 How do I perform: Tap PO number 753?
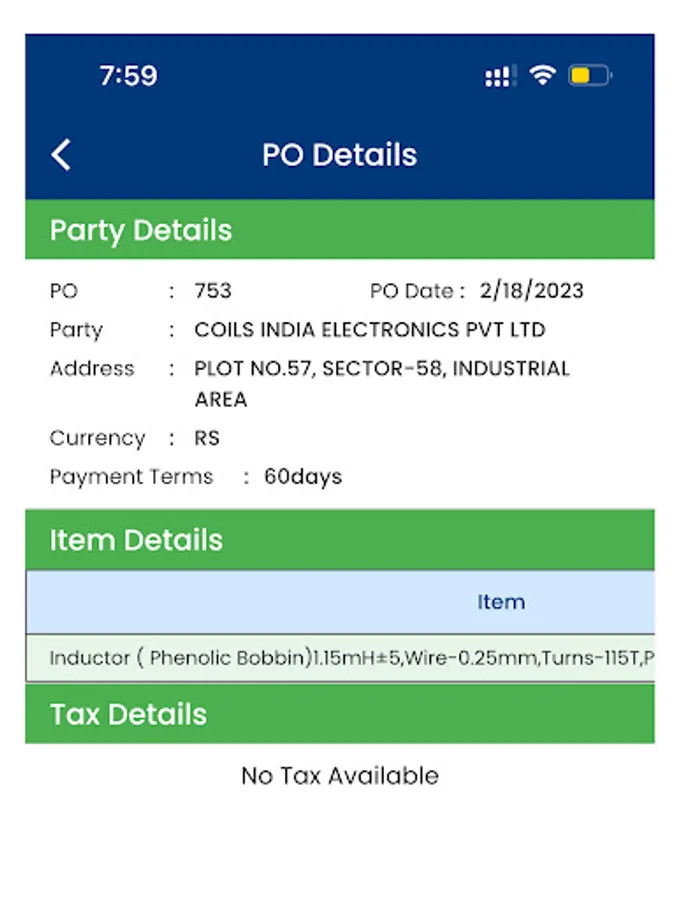point(213,291)
